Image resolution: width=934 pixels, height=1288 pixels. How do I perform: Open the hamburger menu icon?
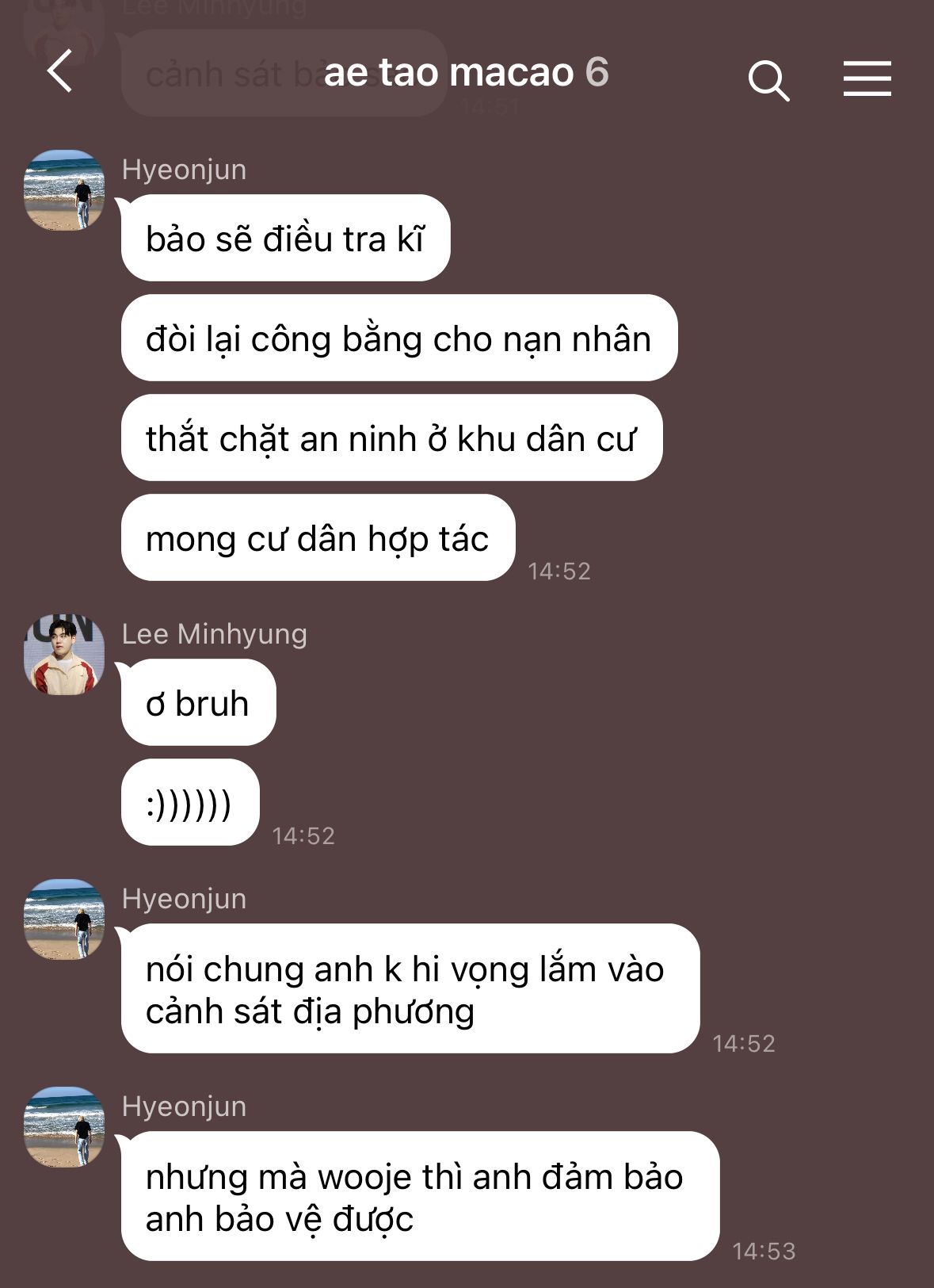(867, 78)
